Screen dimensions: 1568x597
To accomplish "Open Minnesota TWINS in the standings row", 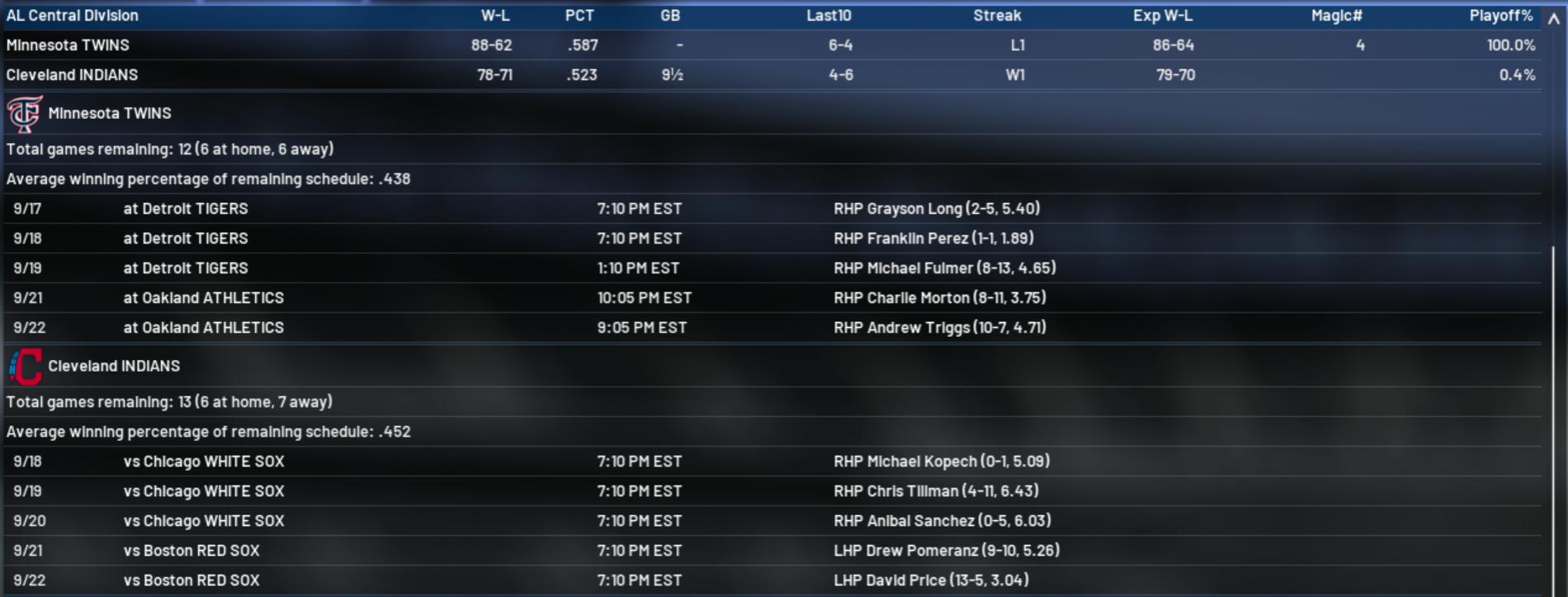I will tap(68, 45).
